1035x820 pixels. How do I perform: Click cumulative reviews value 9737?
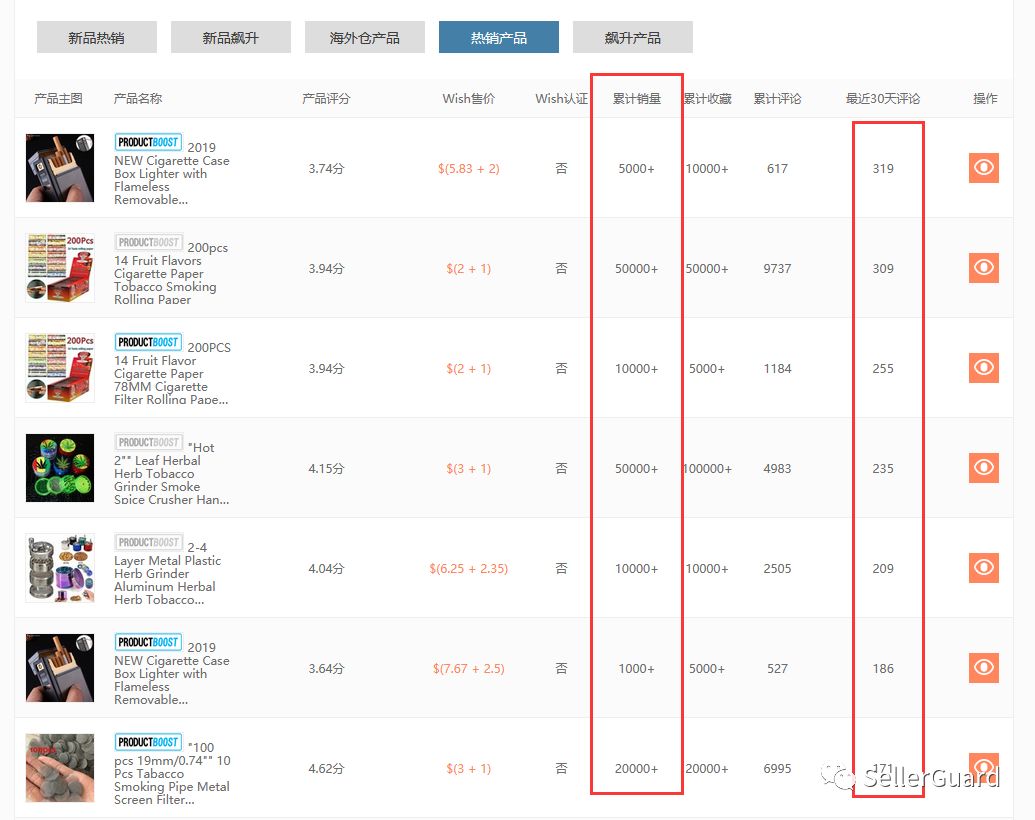coord(778,269)
